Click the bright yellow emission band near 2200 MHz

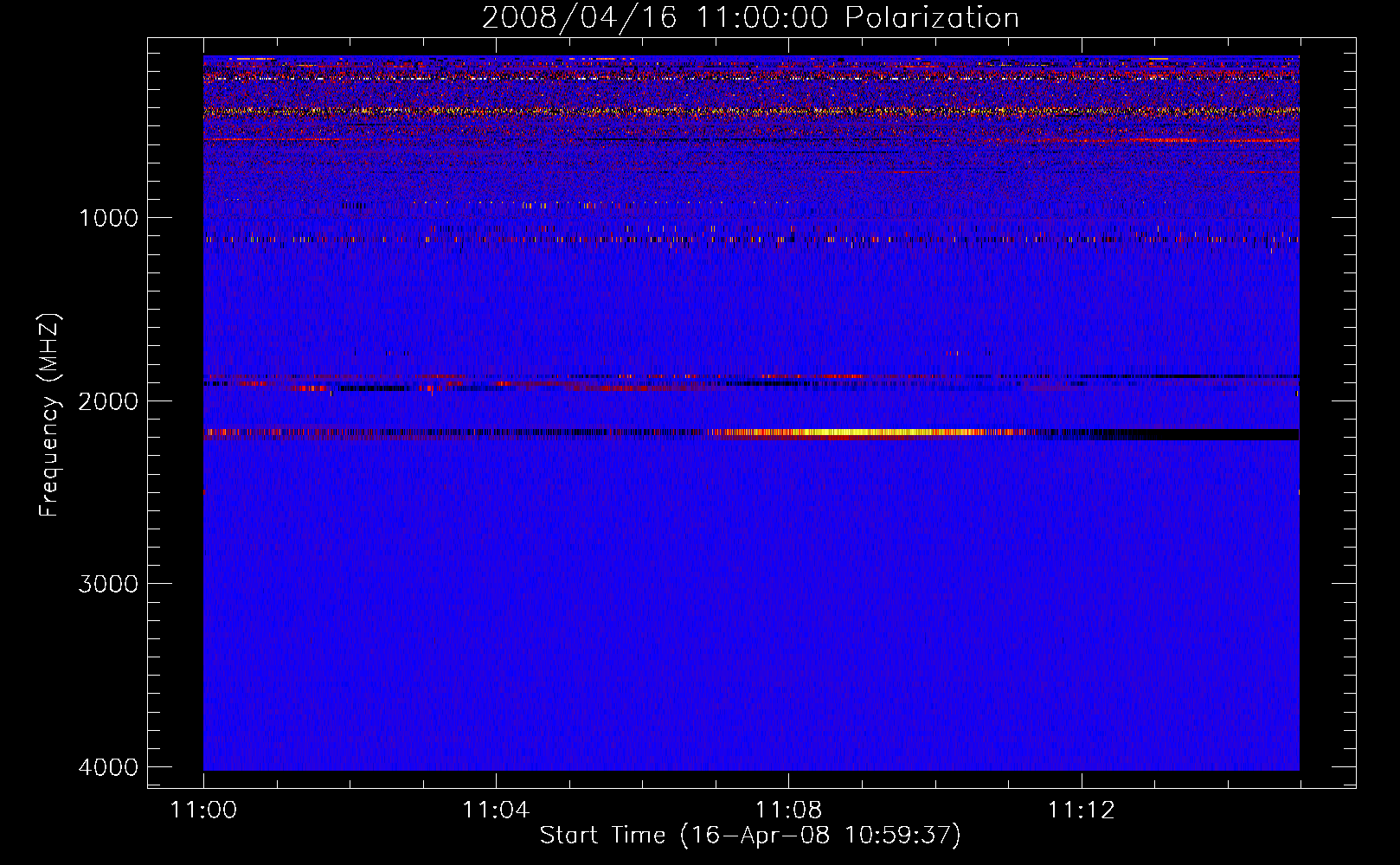[865, 432]
